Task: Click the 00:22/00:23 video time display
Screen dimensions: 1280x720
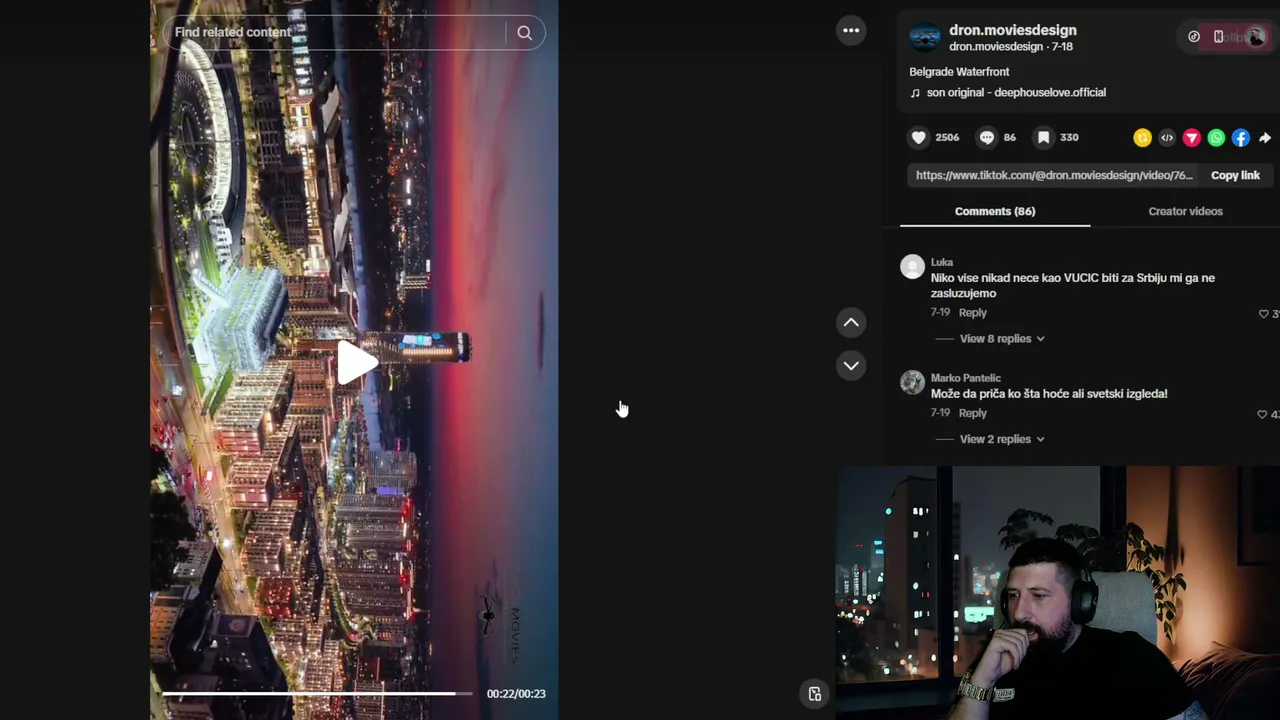Action: pyautogui.click(x=516, y=694)
